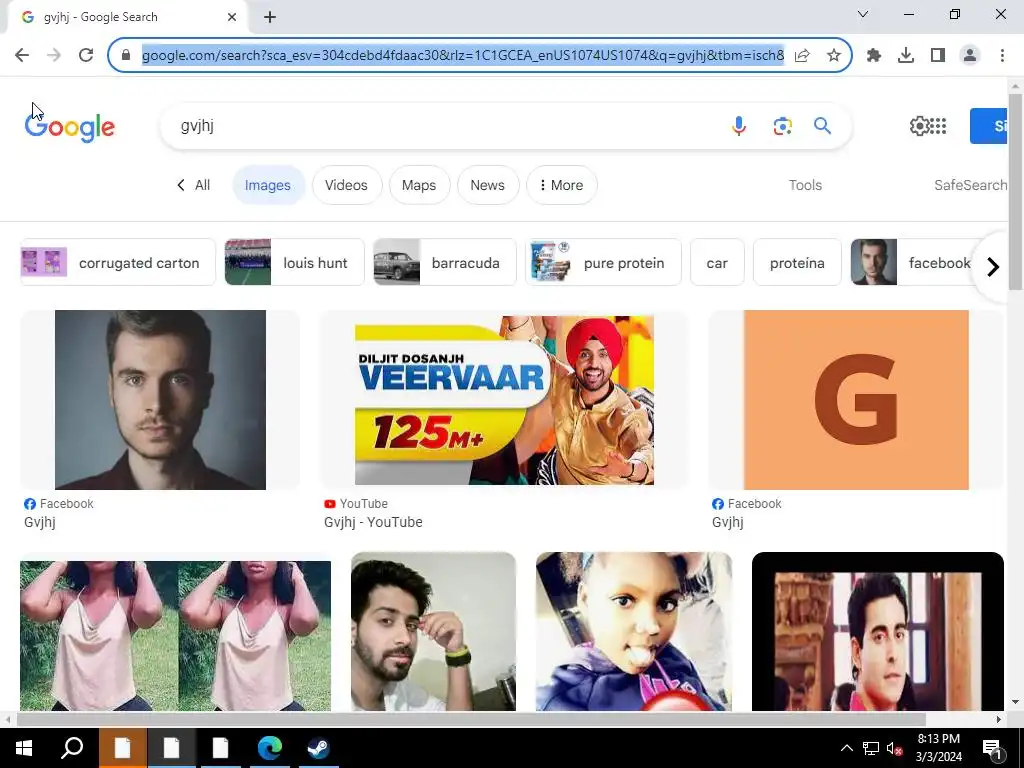Open the tab search chevron
The height and width of the screenshot is (768, 1024).
863,14
